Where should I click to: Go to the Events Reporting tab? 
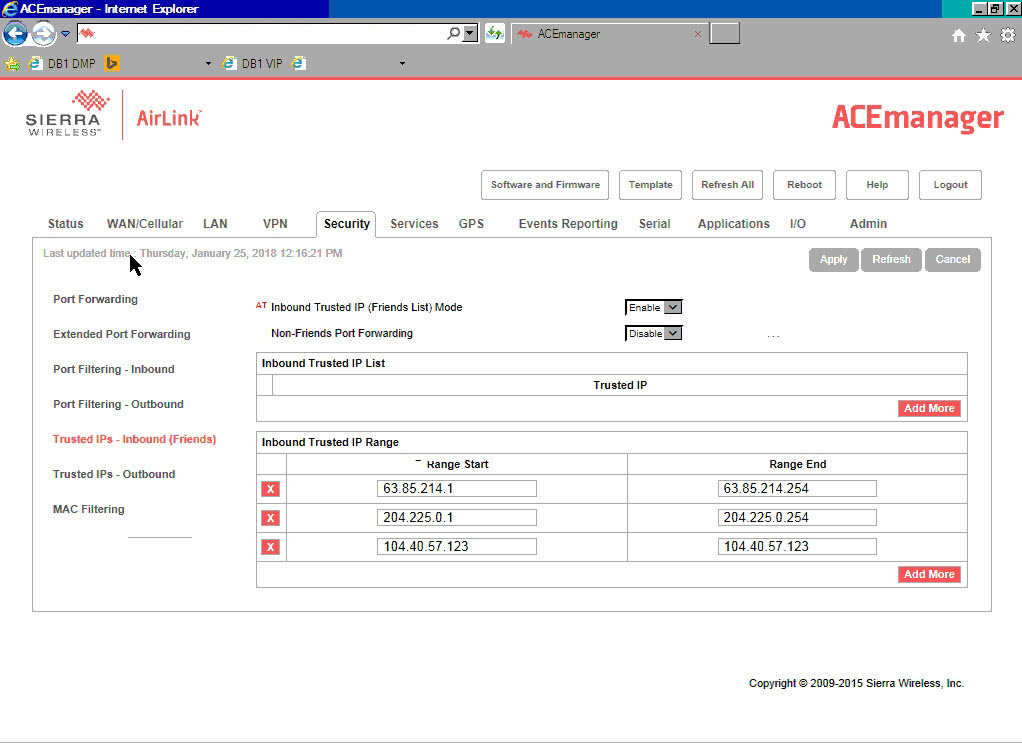click(x=567, y=224)
